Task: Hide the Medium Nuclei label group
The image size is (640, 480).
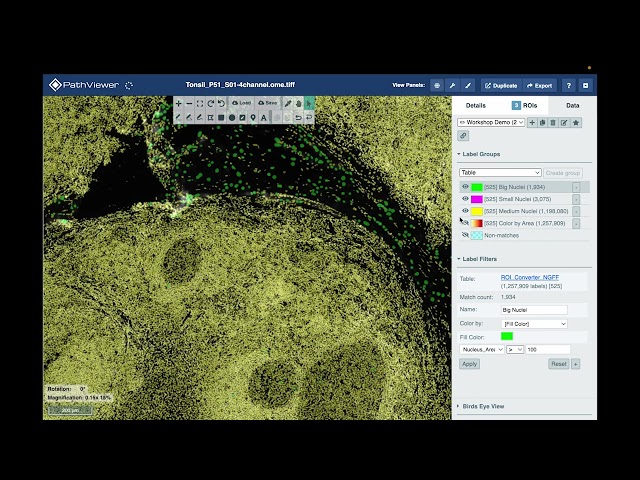Action: 465,211
